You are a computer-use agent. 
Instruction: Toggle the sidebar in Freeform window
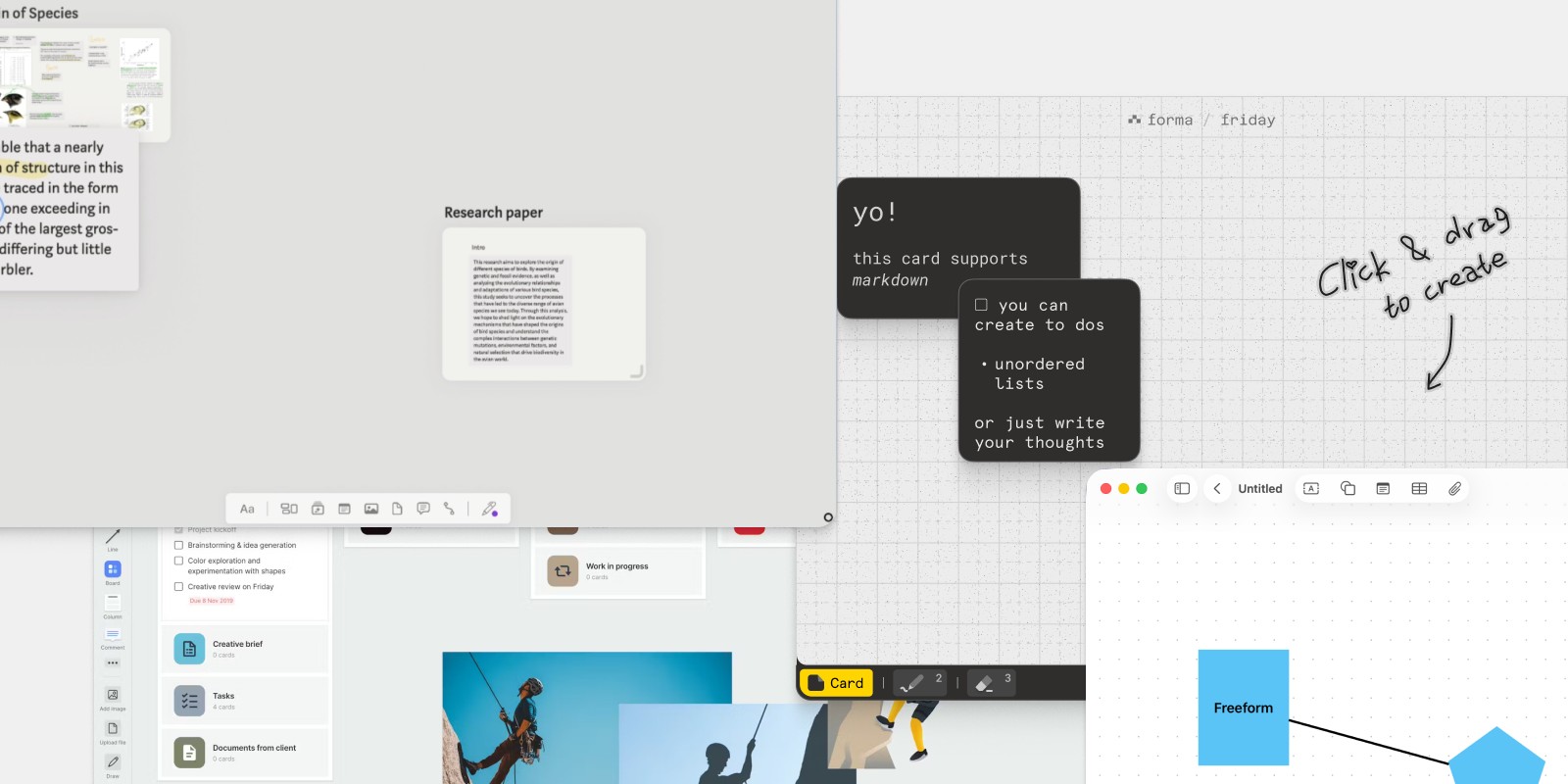tap(1182, 488)
